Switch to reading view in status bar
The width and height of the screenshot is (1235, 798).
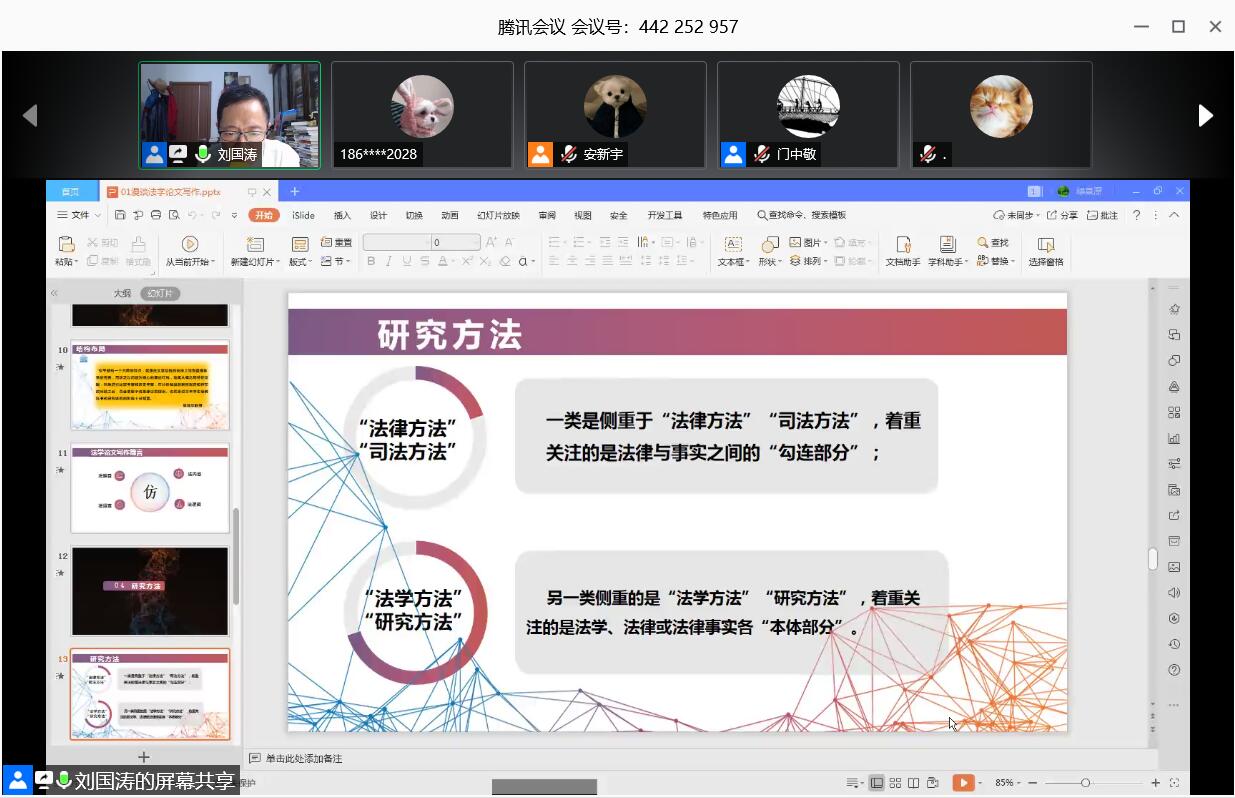point(914,783)
